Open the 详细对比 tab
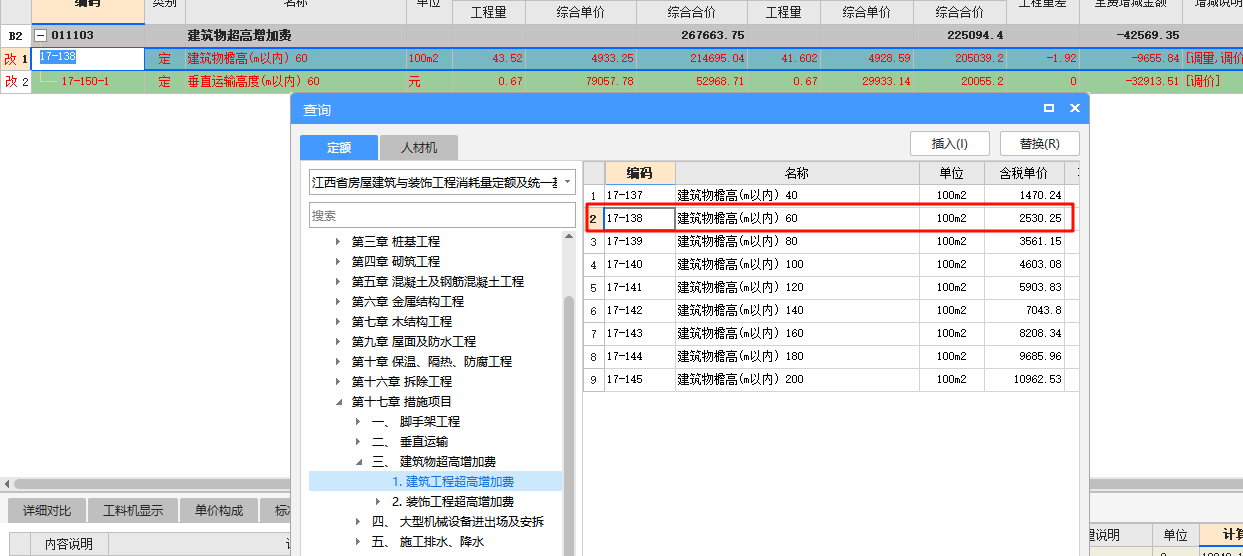The image size is (1243, 556). tap(47, 511)
